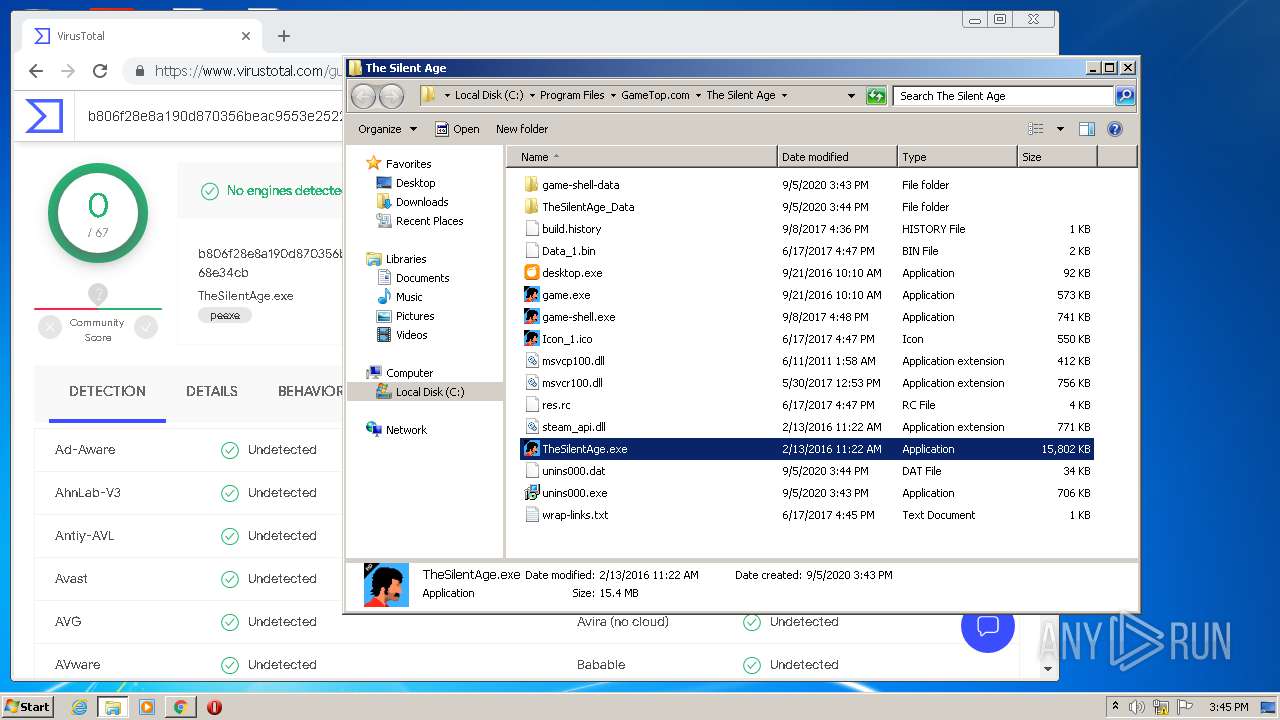The width and height of the screenshot is (1280, 720).
Task: Sort files by Type column header
Action: tap(957, 157)
